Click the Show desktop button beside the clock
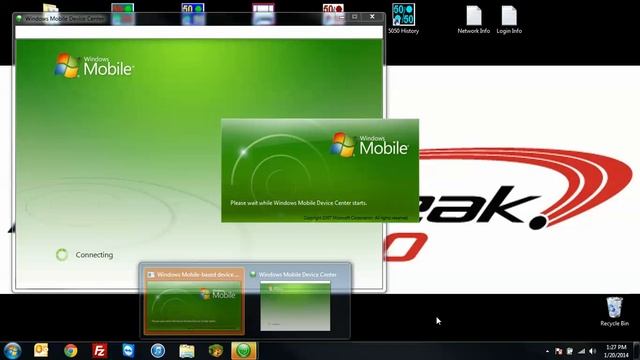640x360 pixels. (637, 351)
